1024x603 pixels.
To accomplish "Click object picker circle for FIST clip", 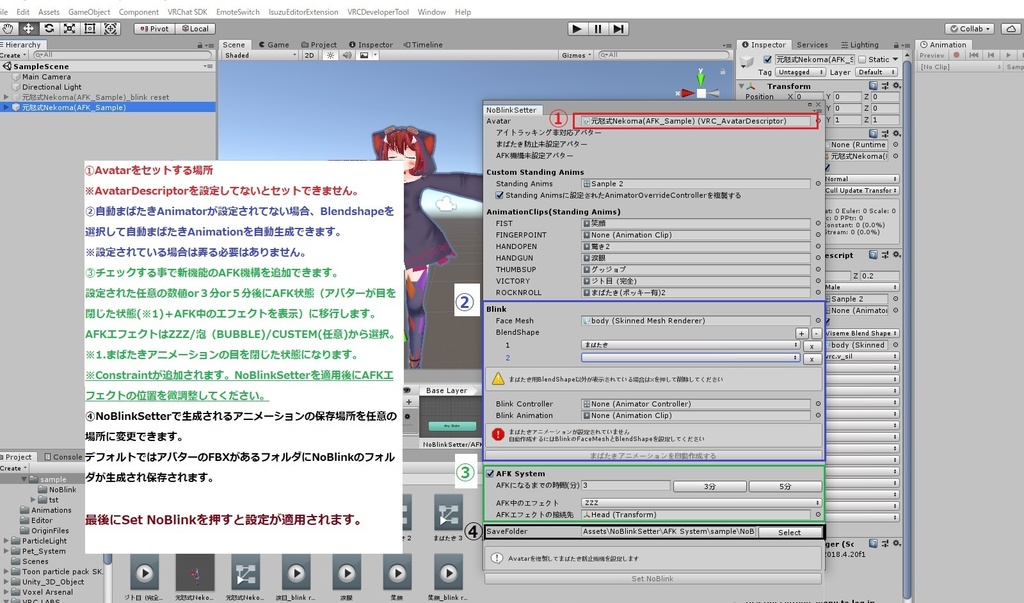I will (818, 223).
